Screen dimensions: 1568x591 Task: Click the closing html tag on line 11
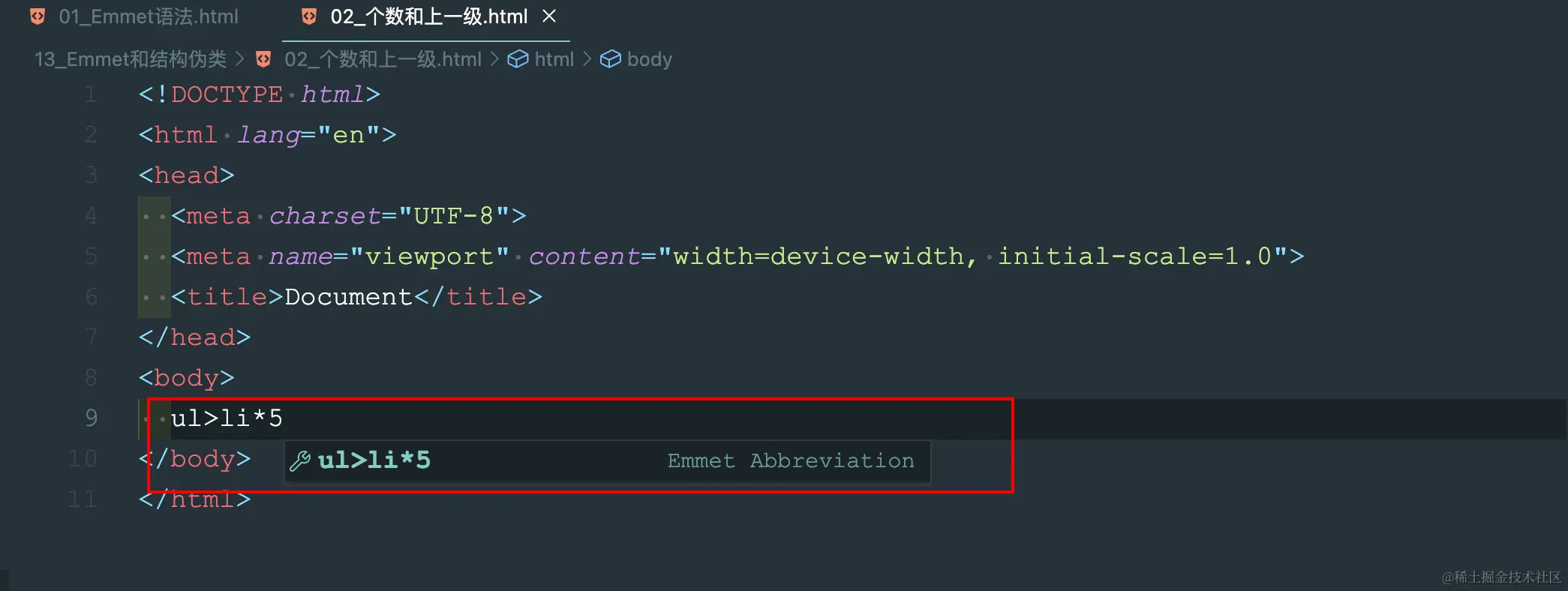tap(194, 499)
